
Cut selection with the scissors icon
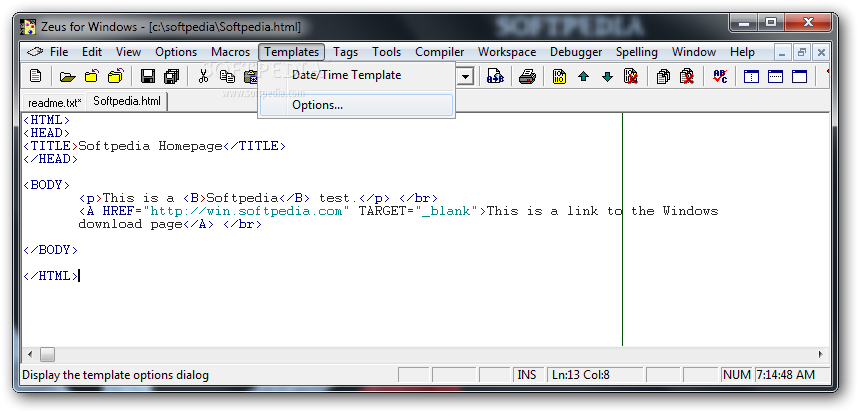click(204, 76)
